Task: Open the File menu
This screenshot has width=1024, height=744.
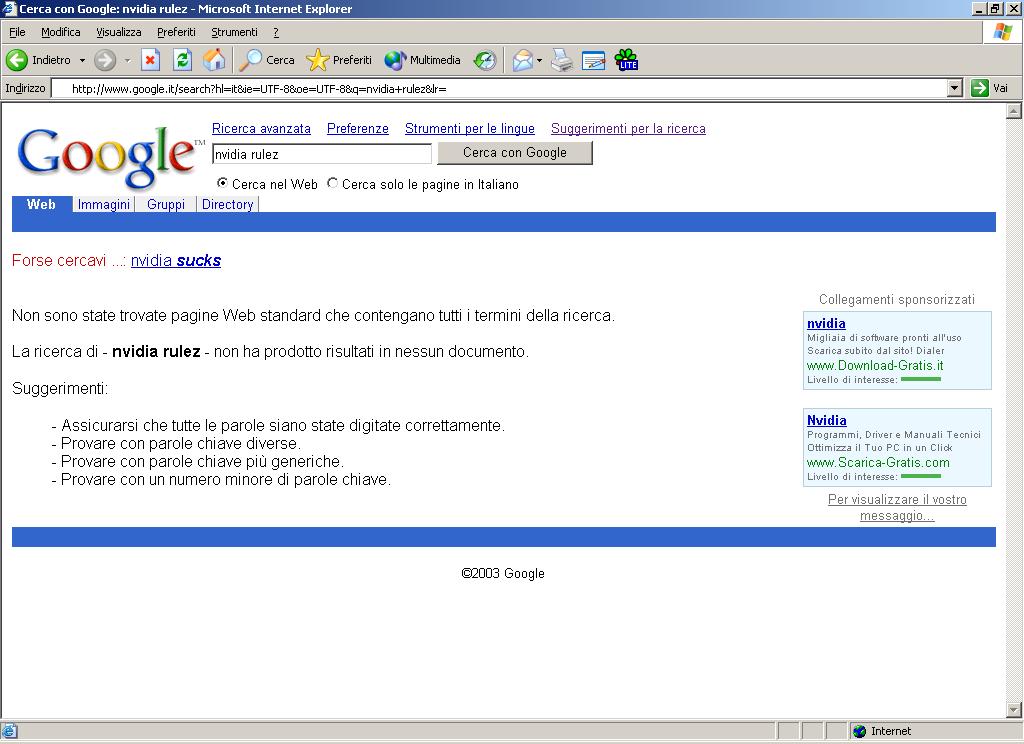Action: click(x=17, y=32)
